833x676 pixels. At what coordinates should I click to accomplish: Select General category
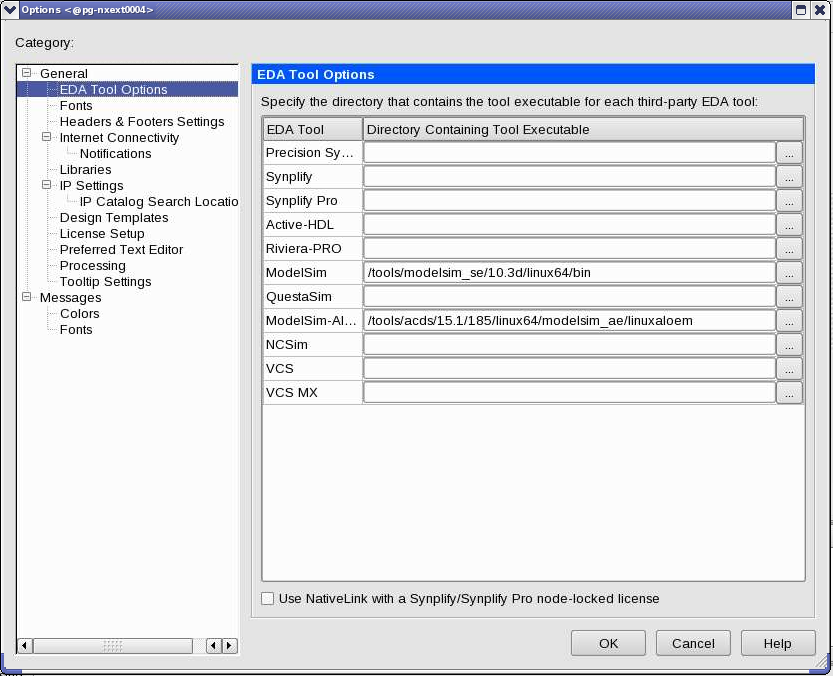(x=64, y=73)
